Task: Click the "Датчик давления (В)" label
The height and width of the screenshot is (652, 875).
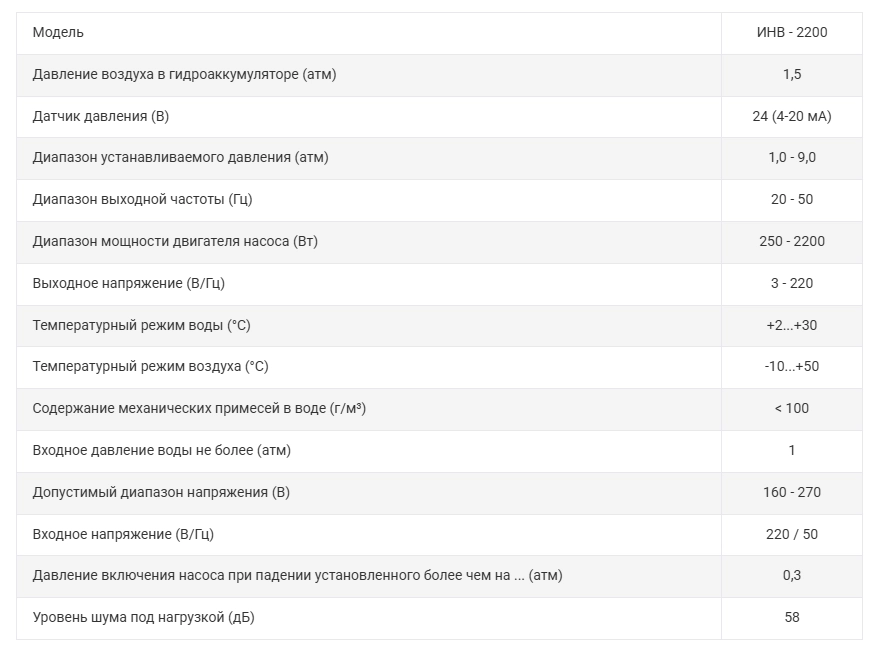Action: tap(101, 116)
